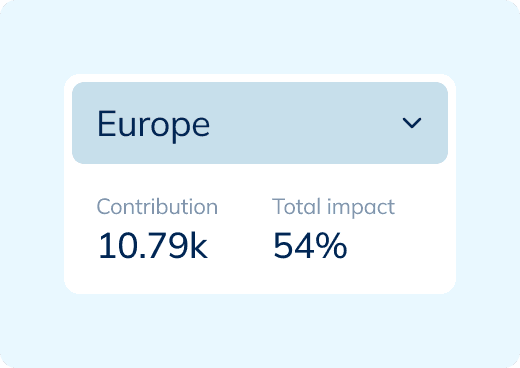
Task: Select the Europe label text
Action: pos(153,125)
